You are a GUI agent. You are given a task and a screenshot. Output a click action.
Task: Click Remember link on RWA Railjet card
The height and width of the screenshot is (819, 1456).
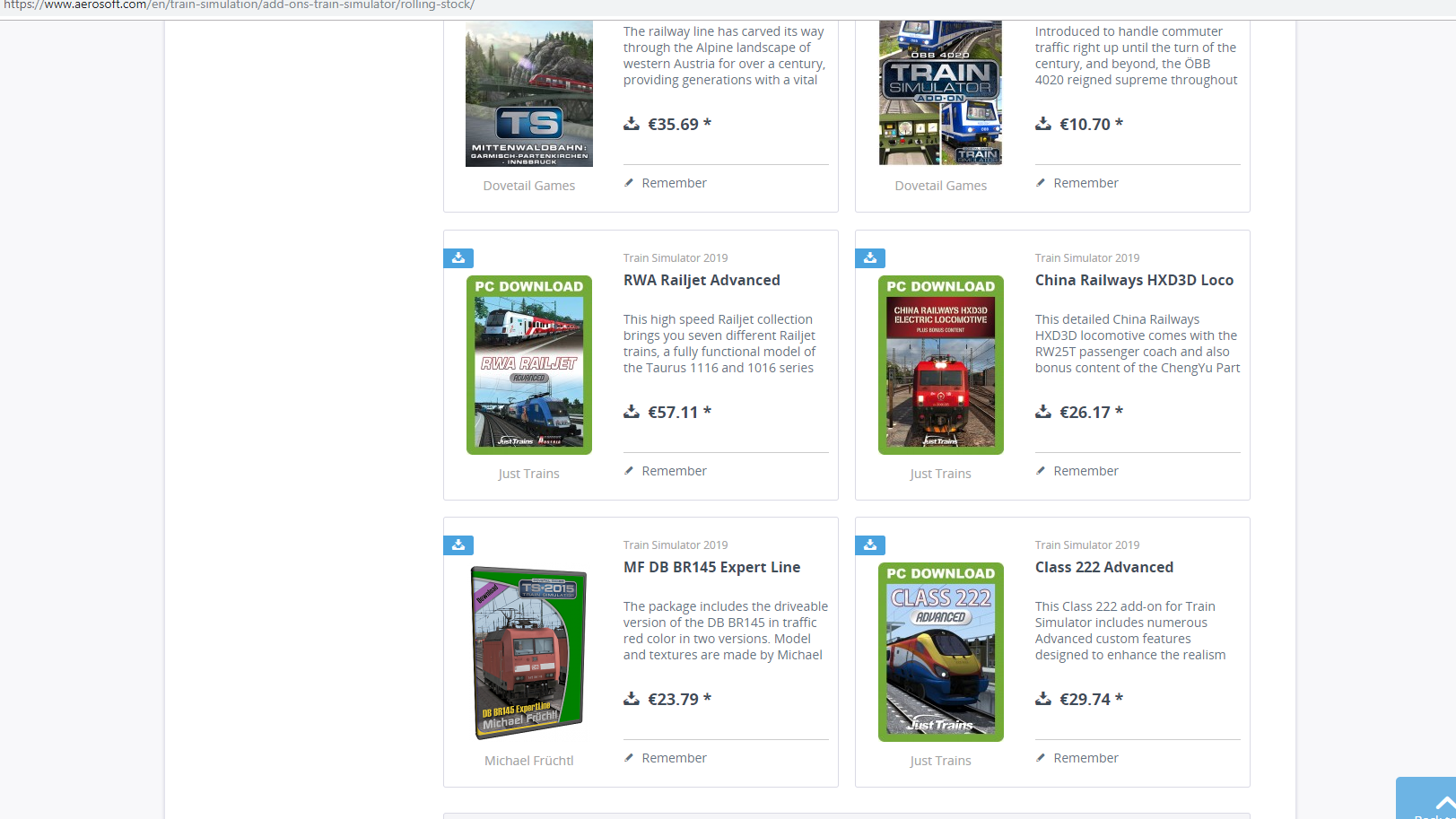tap(674, 471)
